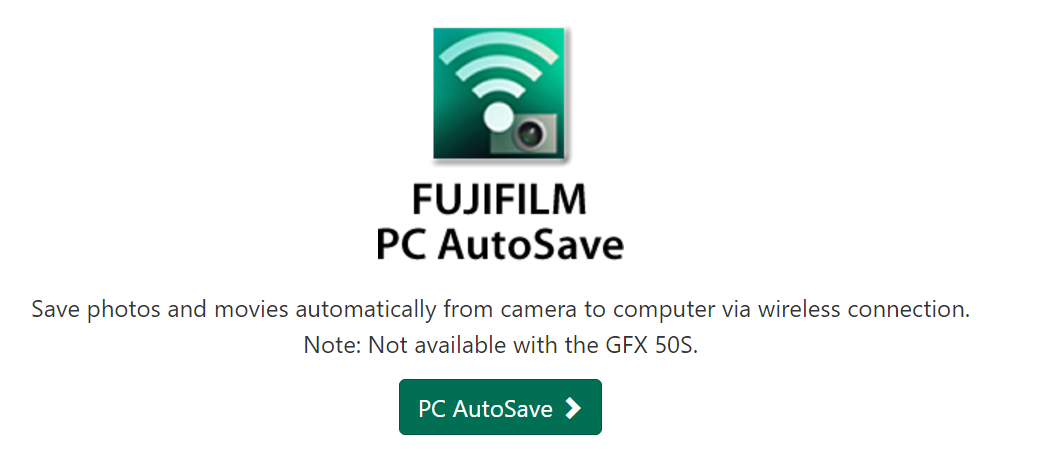Click the chevron arrow on the PC AutoSave button
The height and width of the screenshot is (460, 1060).
coord(573,408)
